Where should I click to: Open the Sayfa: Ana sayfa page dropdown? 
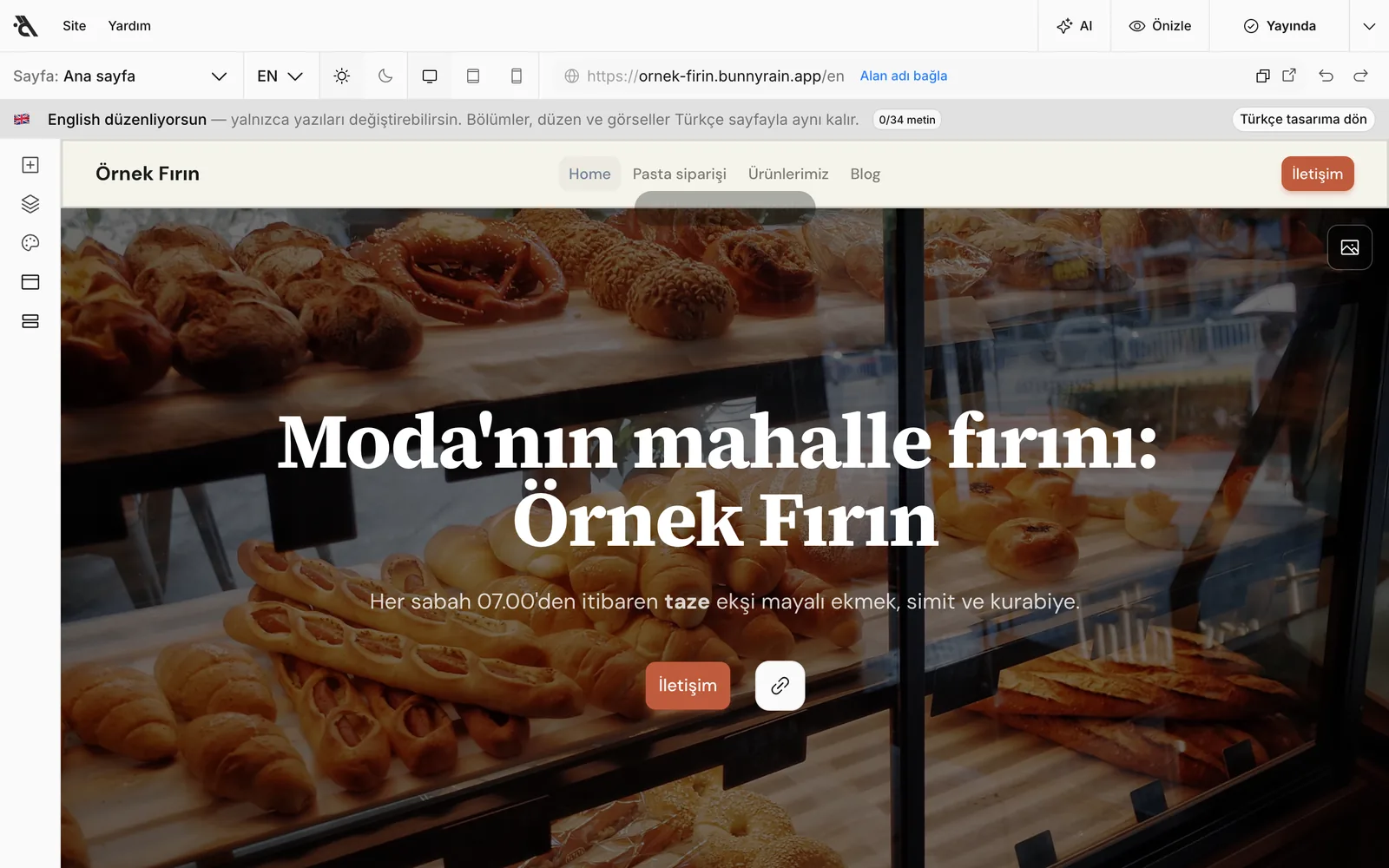click(121, 76)
